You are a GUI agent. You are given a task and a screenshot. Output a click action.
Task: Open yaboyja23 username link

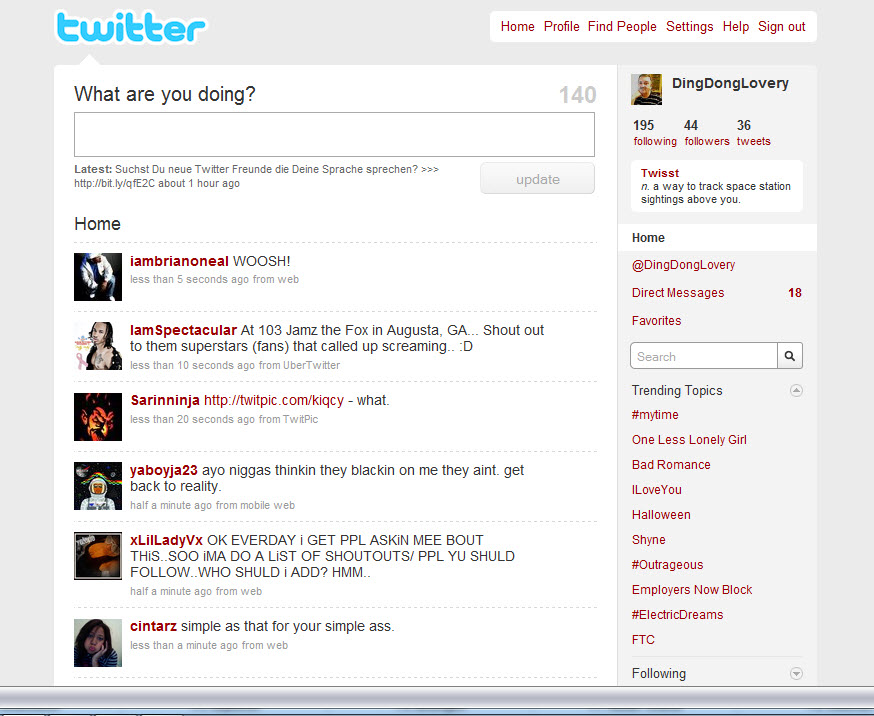163,470
